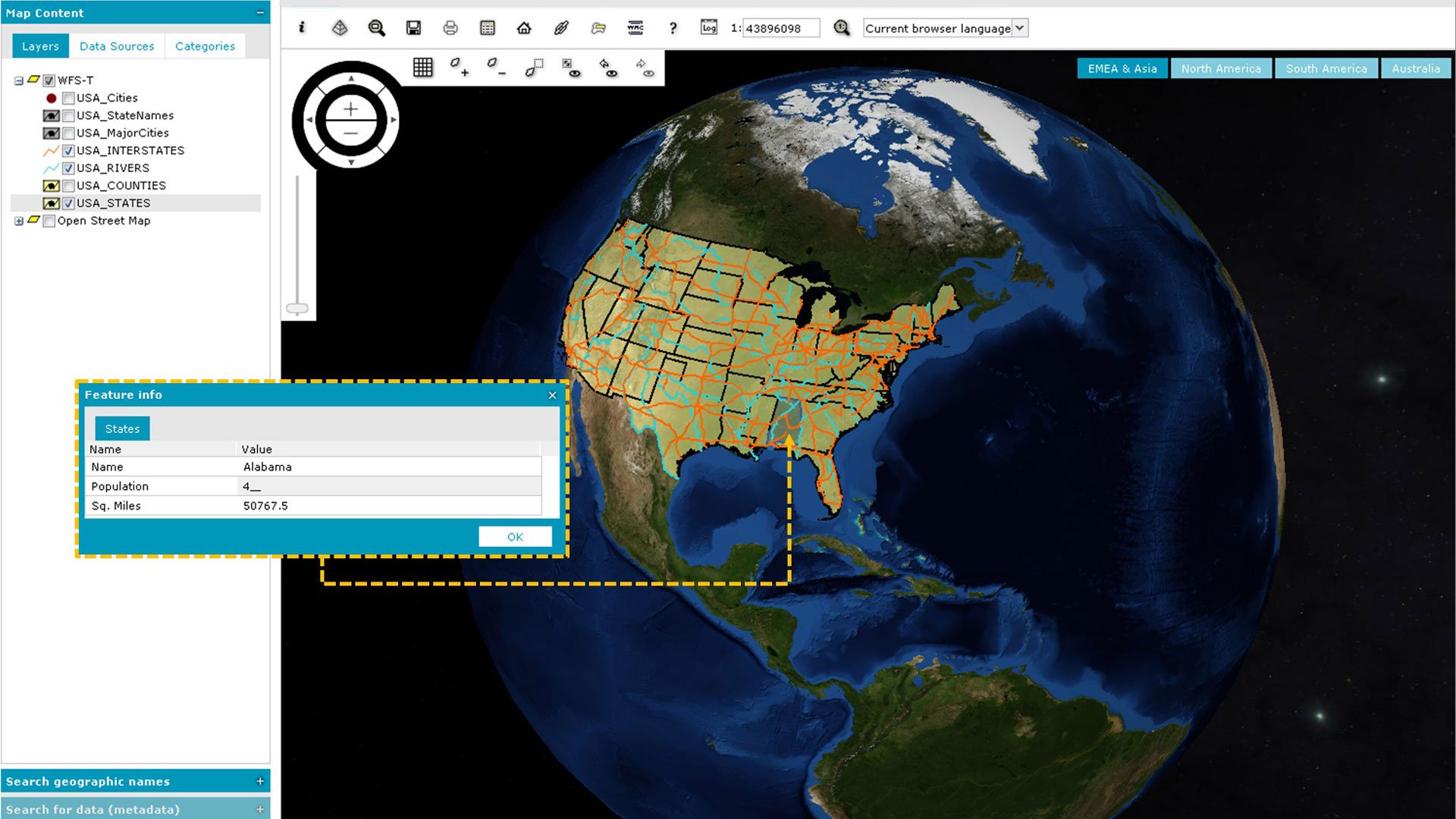Pan west with the wheel left arrow
Image resolution: width=1456 pixels, height=819 pixels.
click(x=309, y=120)
